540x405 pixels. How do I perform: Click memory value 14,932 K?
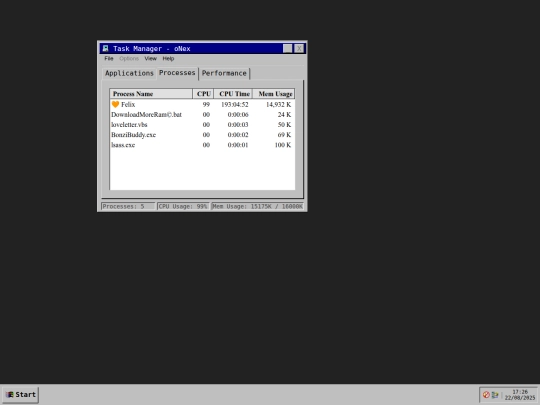click(279, 104)
